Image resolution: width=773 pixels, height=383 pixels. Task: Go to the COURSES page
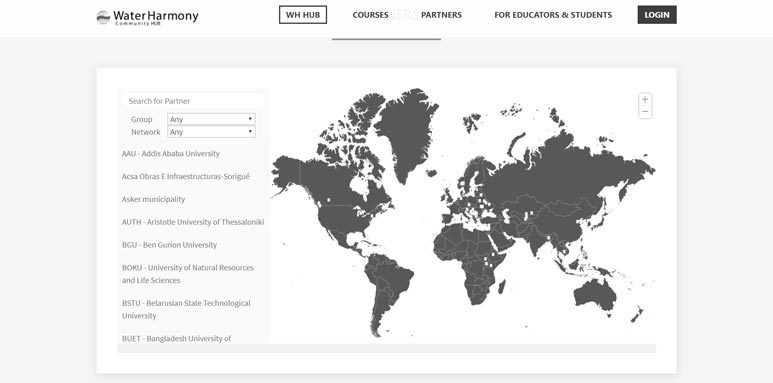pyautogui.click(x=370, y=15)
